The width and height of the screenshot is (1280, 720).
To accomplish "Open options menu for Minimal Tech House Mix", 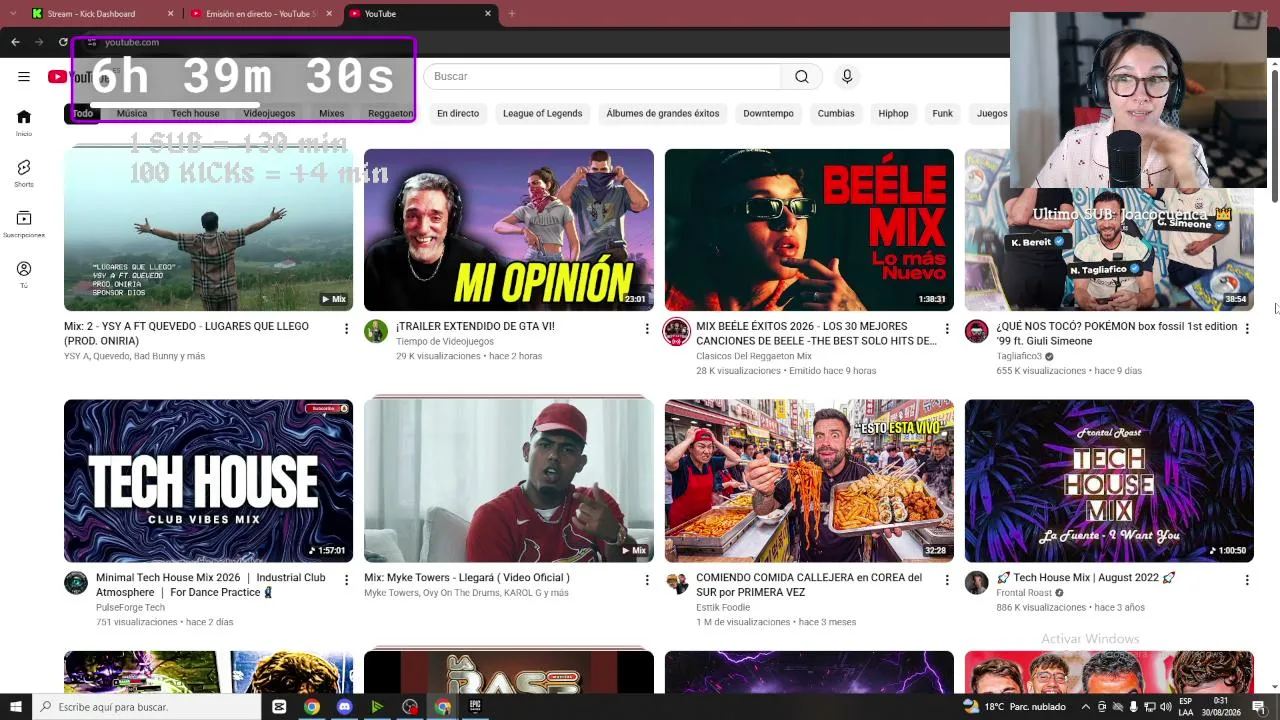I will pyautogui.click(x=347, y=580).
